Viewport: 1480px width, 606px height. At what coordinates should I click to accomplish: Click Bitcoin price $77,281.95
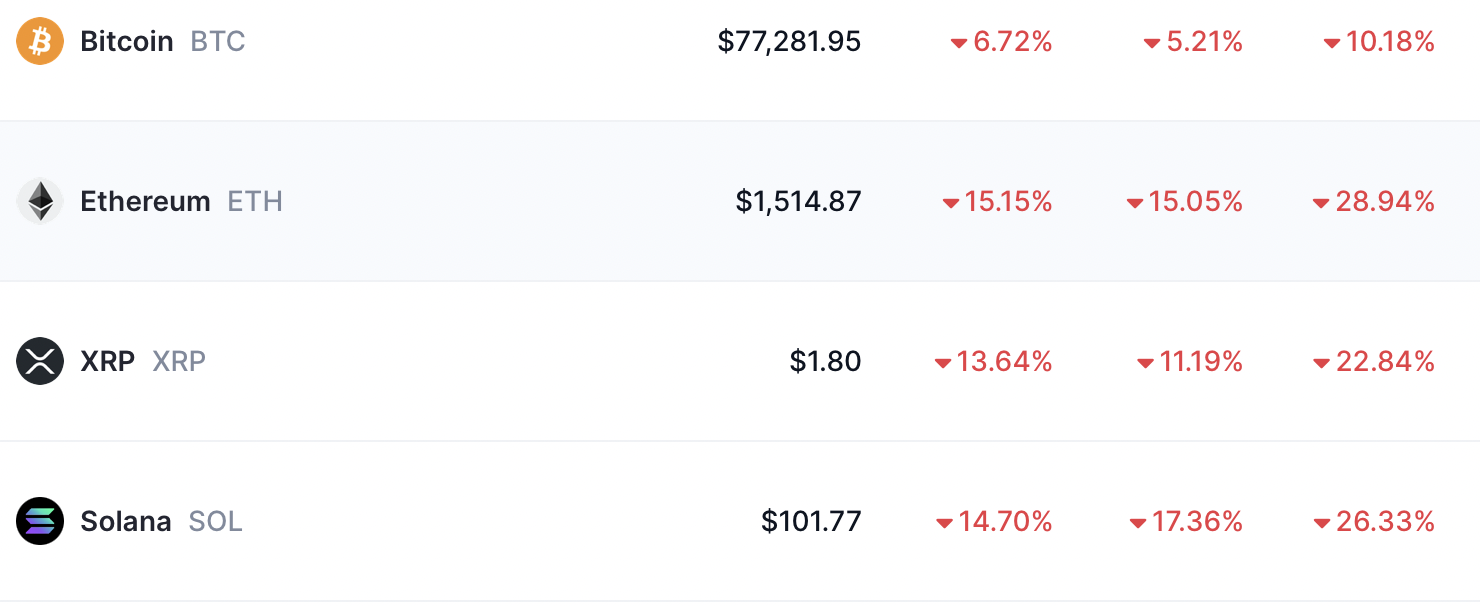pos(789,41)
